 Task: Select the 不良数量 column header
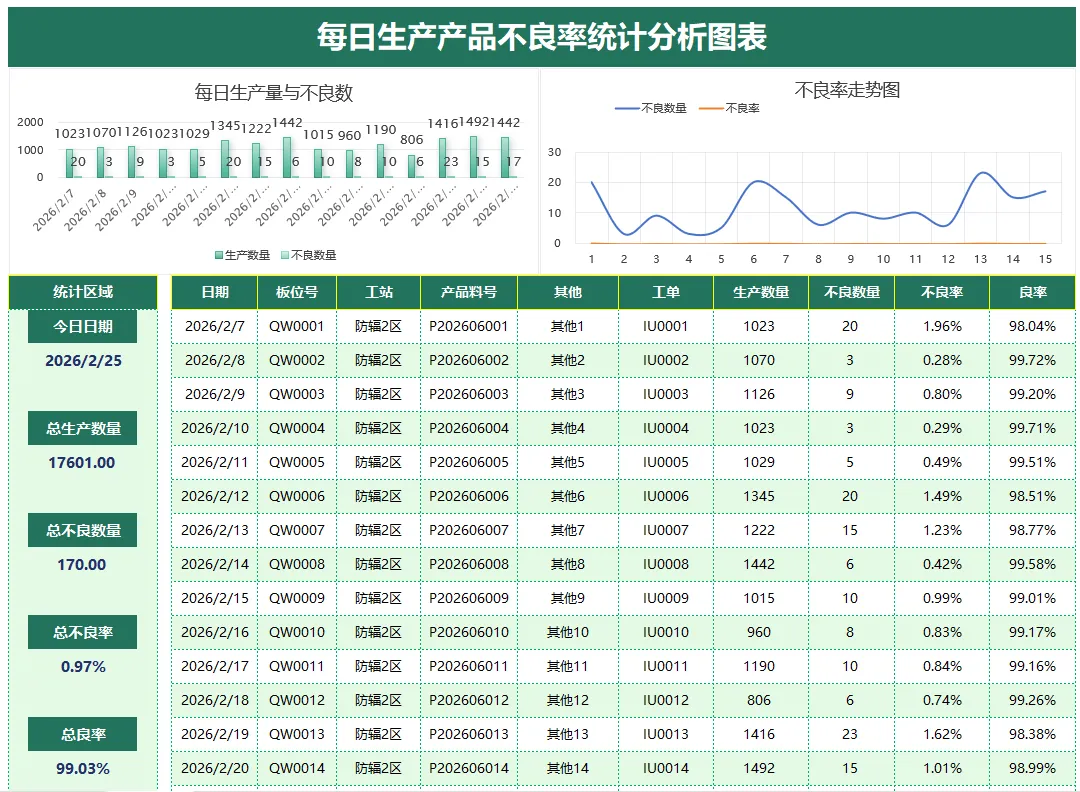(x=852, y=292)
